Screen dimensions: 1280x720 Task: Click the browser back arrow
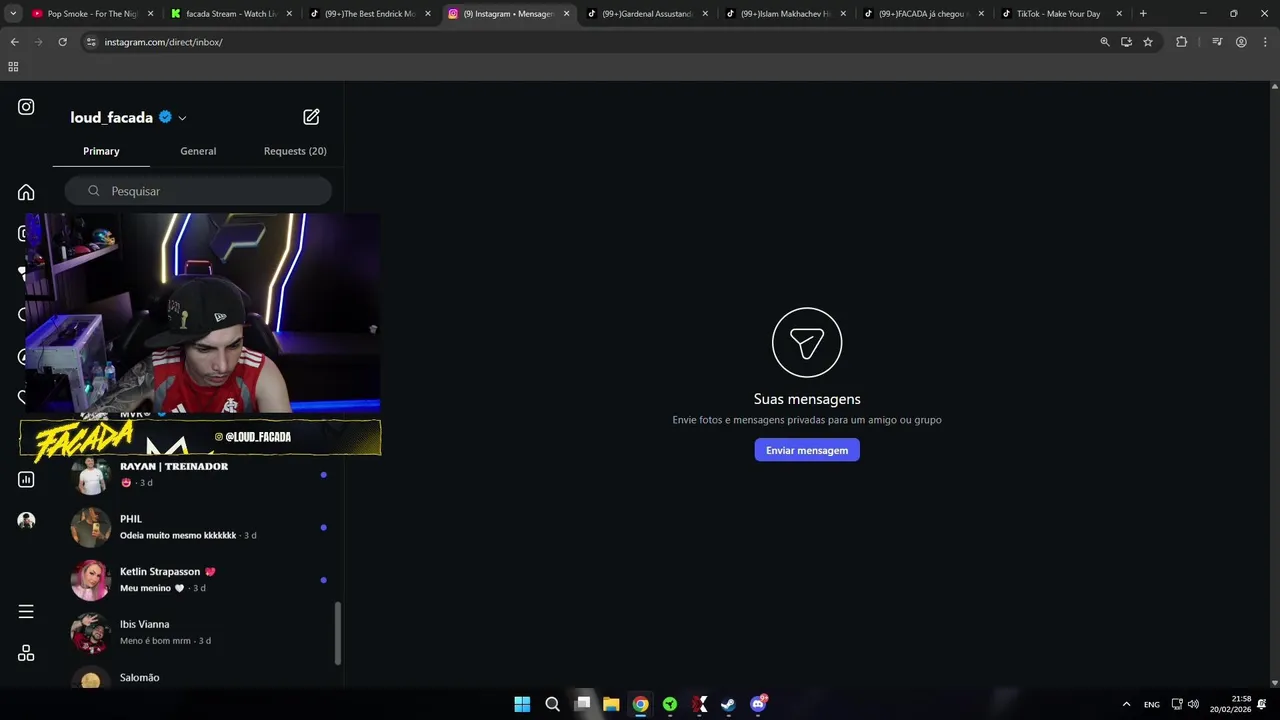point(14,42)
